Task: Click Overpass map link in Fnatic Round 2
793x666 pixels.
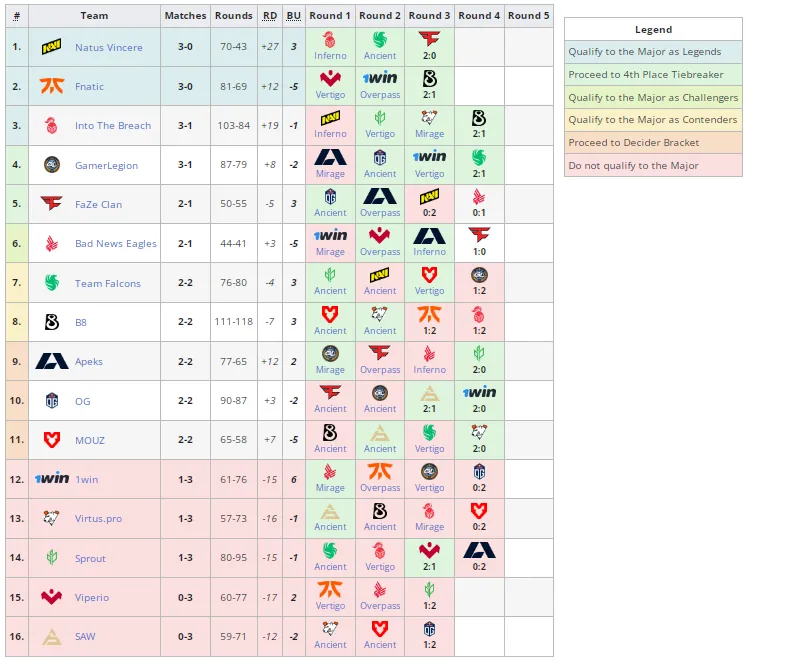Action: pos(380,95)
